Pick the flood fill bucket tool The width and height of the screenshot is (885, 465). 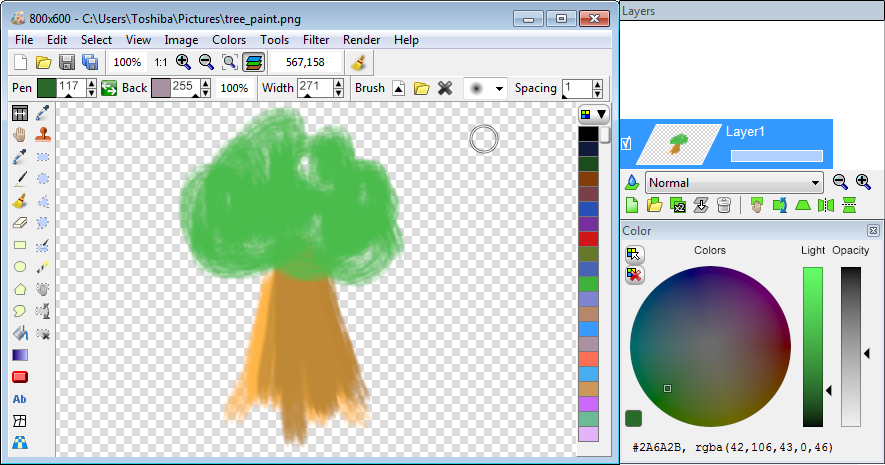point(19,332)
